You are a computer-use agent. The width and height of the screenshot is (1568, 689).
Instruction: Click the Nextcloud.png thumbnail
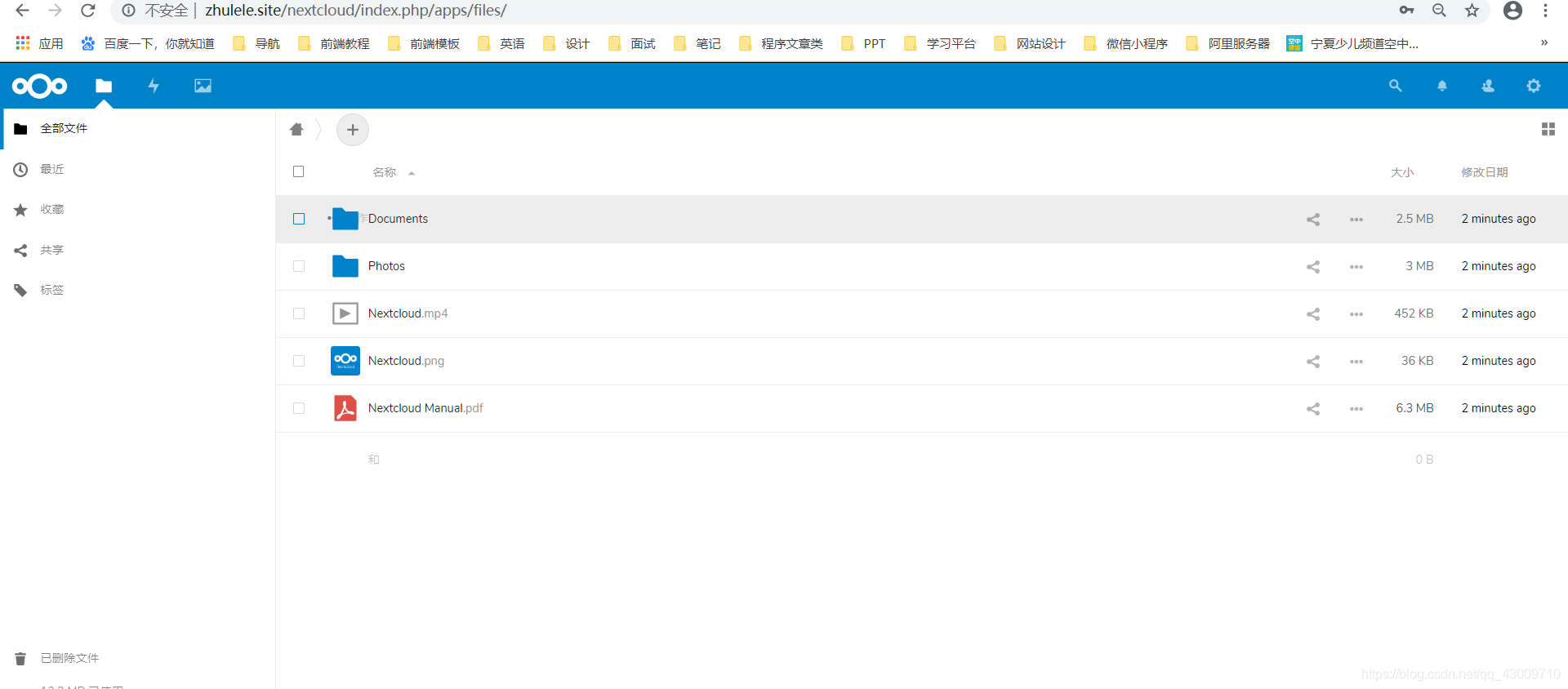pyautogui.click(x=345, y=361)
